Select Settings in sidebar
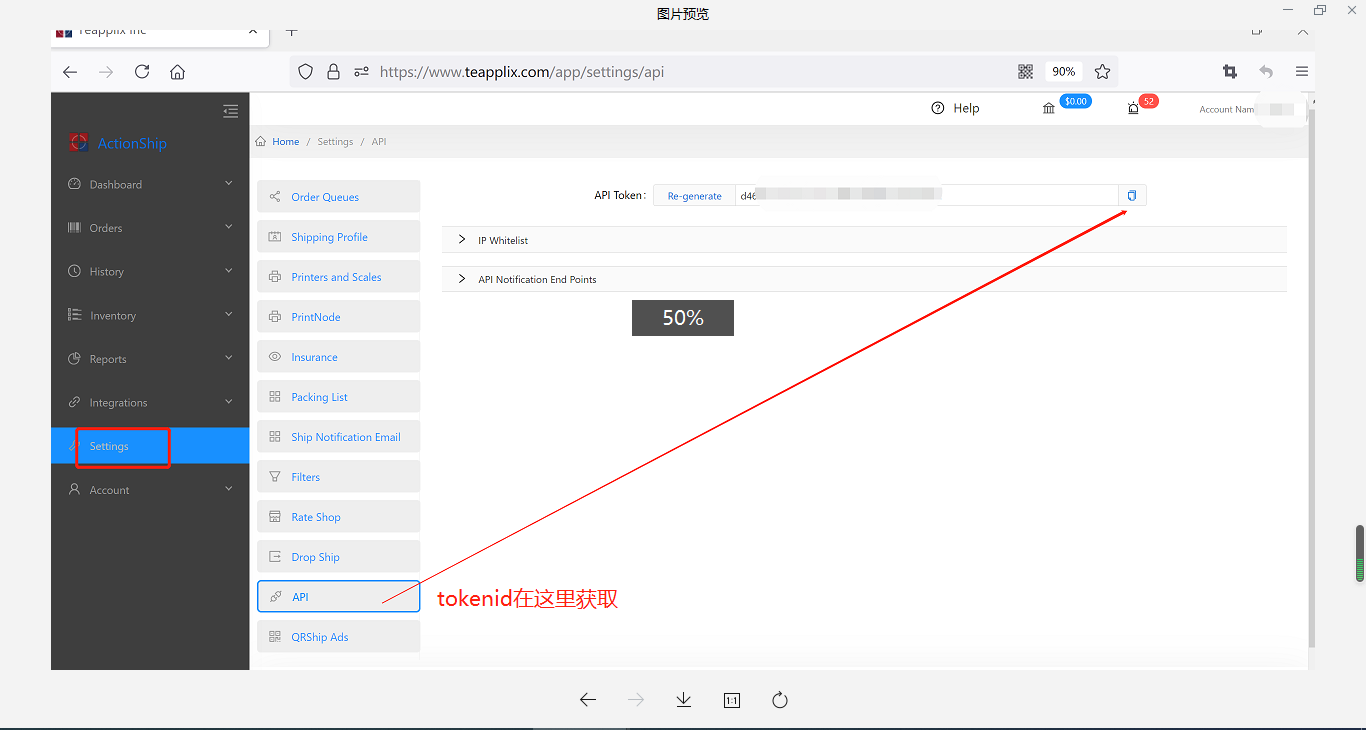 coord(150,446)
